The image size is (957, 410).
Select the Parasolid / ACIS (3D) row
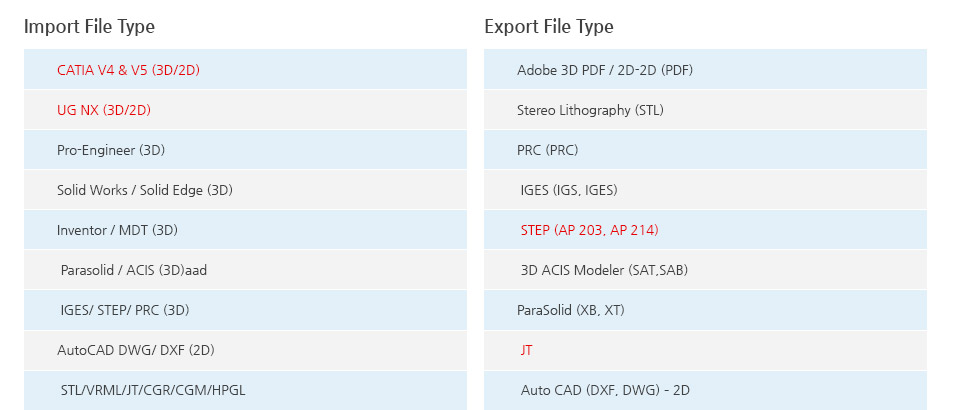coord(133,270)
